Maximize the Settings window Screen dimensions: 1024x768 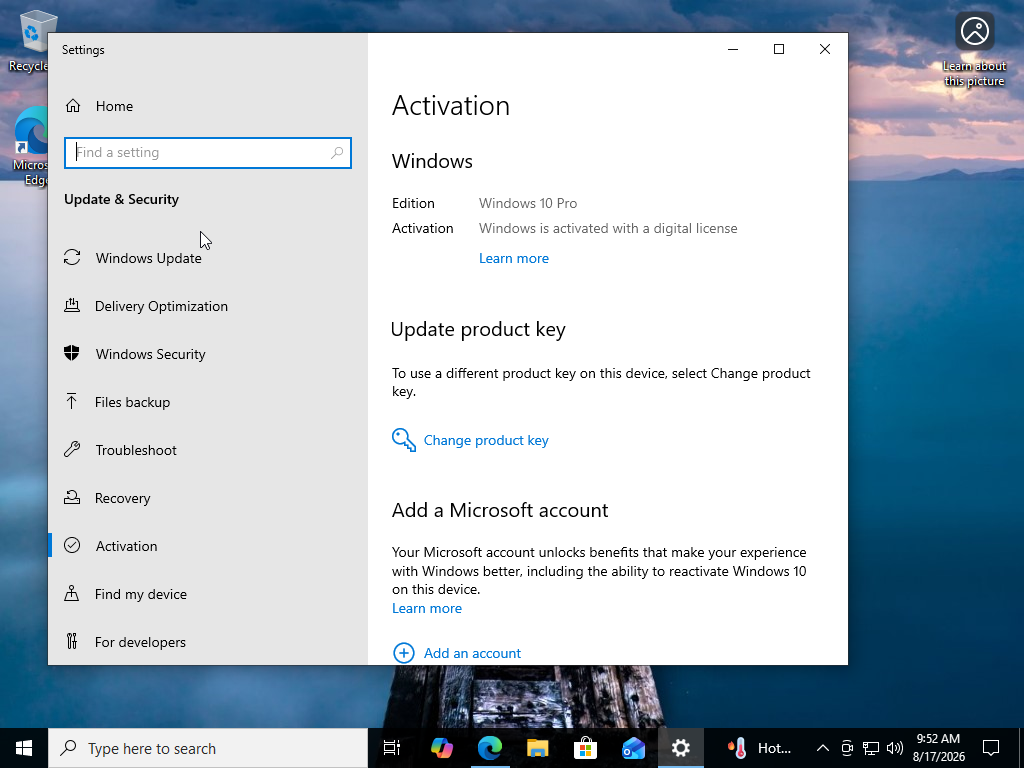pos(778,49)
